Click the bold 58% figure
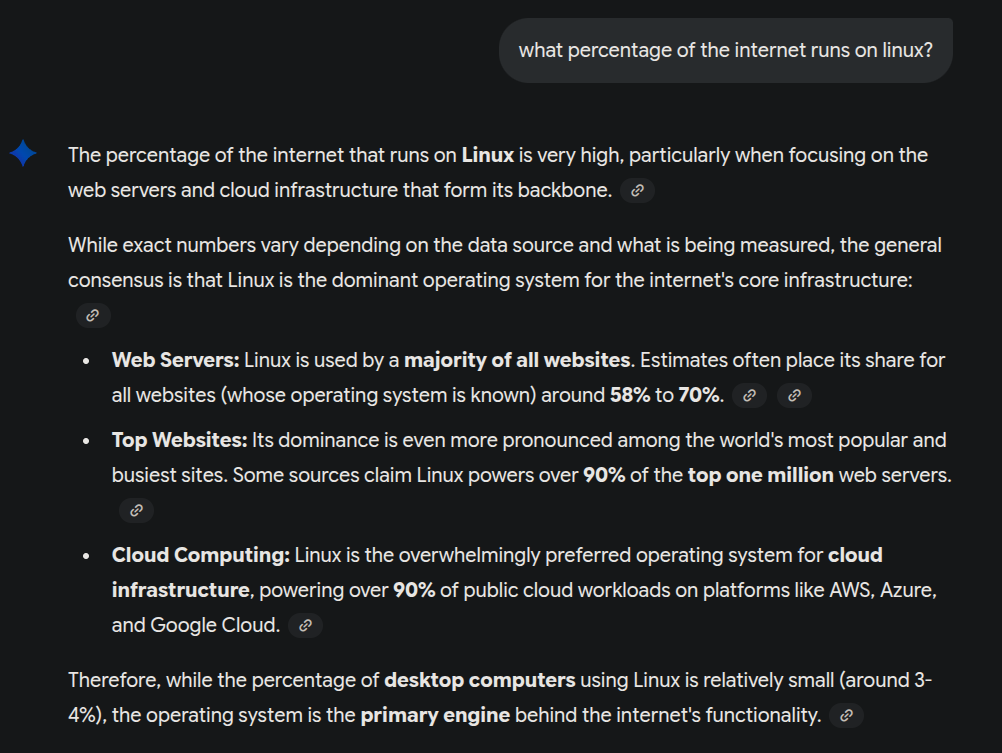1002x753 pixels. point(629,395)
